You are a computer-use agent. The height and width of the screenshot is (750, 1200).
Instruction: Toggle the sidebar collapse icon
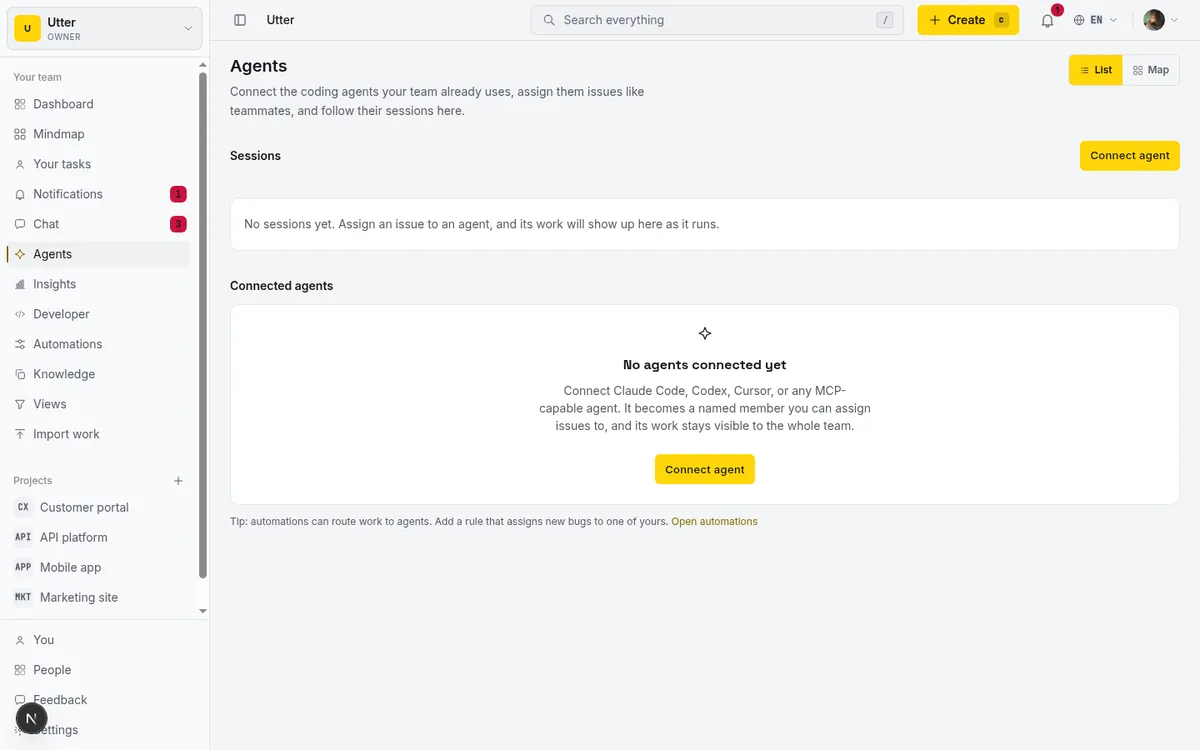click(240, 20)
